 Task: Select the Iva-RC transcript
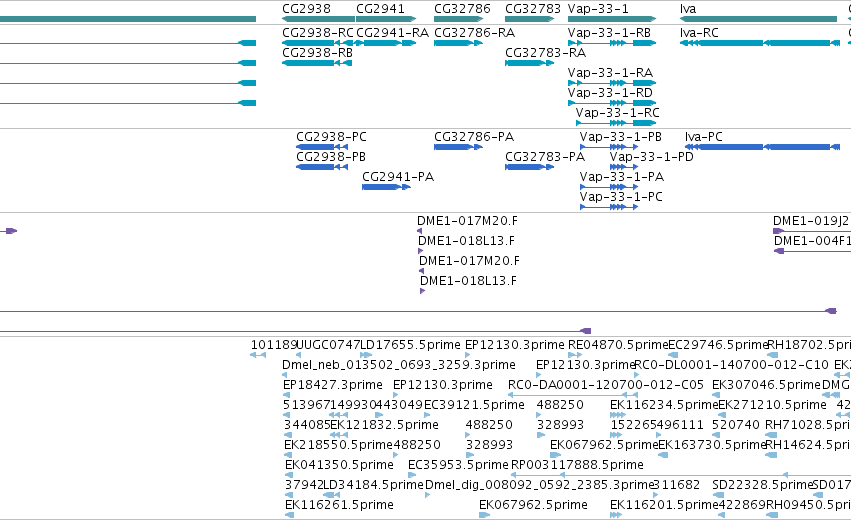click(699, 33)
